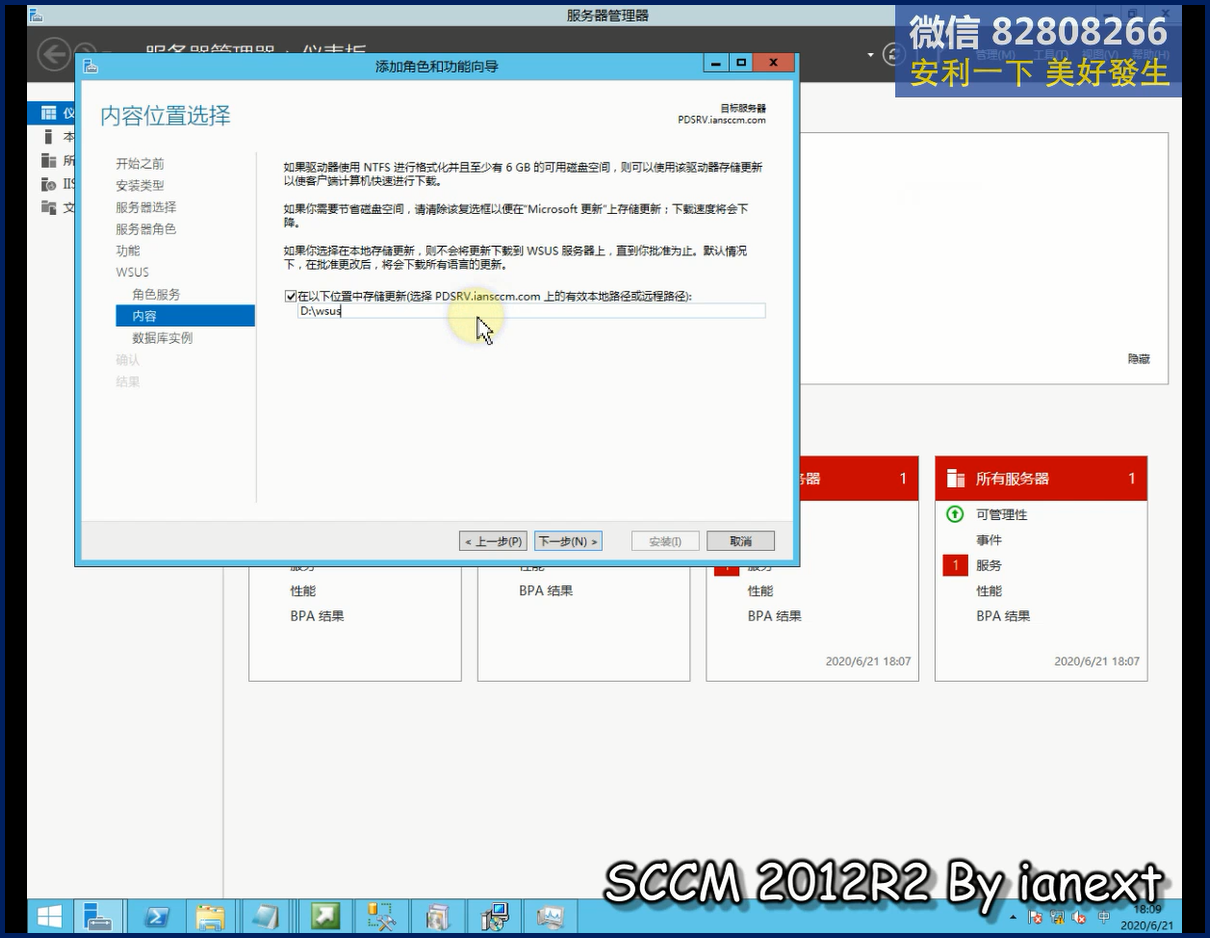Click the network icon in system tray
The image size is (1210, 938).
coord(1058,917)
